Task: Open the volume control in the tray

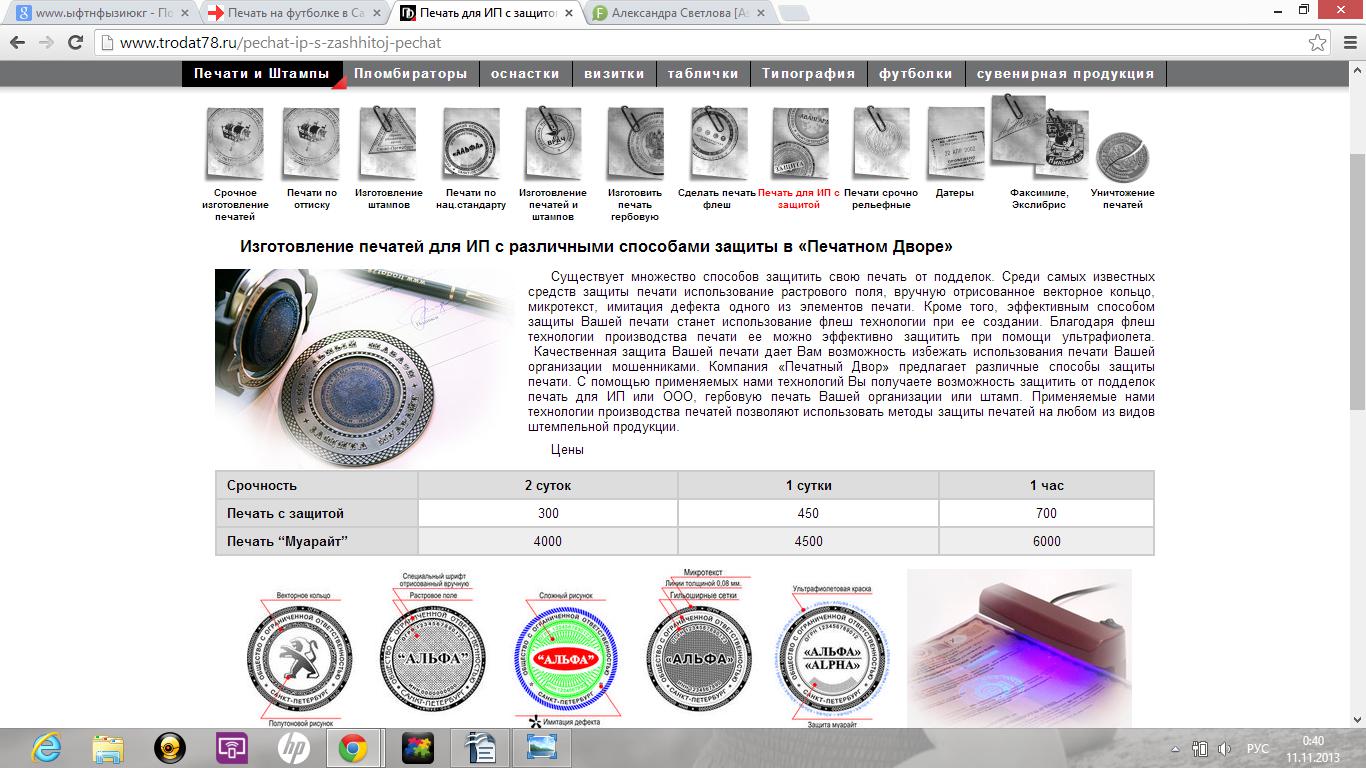Action: tap(1225, 749)
